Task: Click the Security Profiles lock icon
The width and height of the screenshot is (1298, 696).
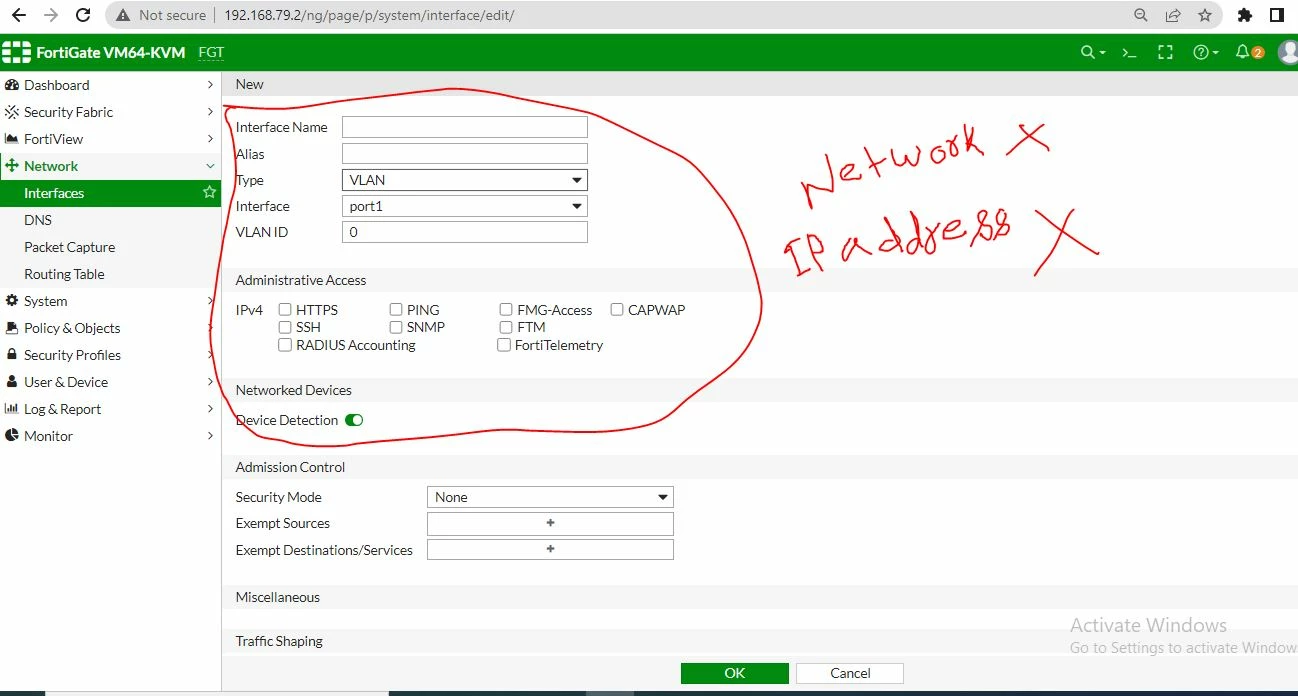Action: point(12,355)
